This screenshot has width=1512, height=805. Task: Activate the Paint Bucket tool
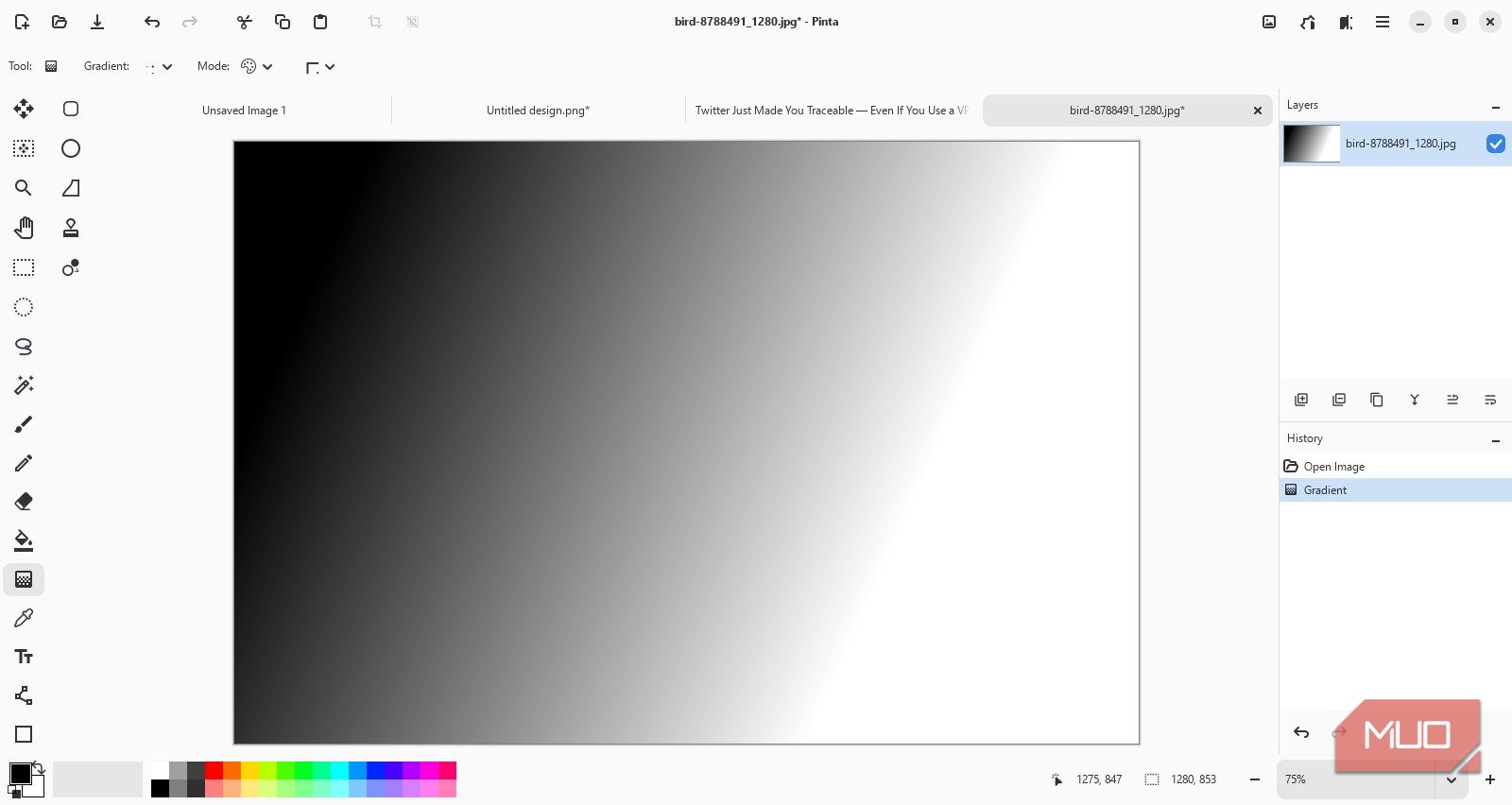(x=24, y=540)
